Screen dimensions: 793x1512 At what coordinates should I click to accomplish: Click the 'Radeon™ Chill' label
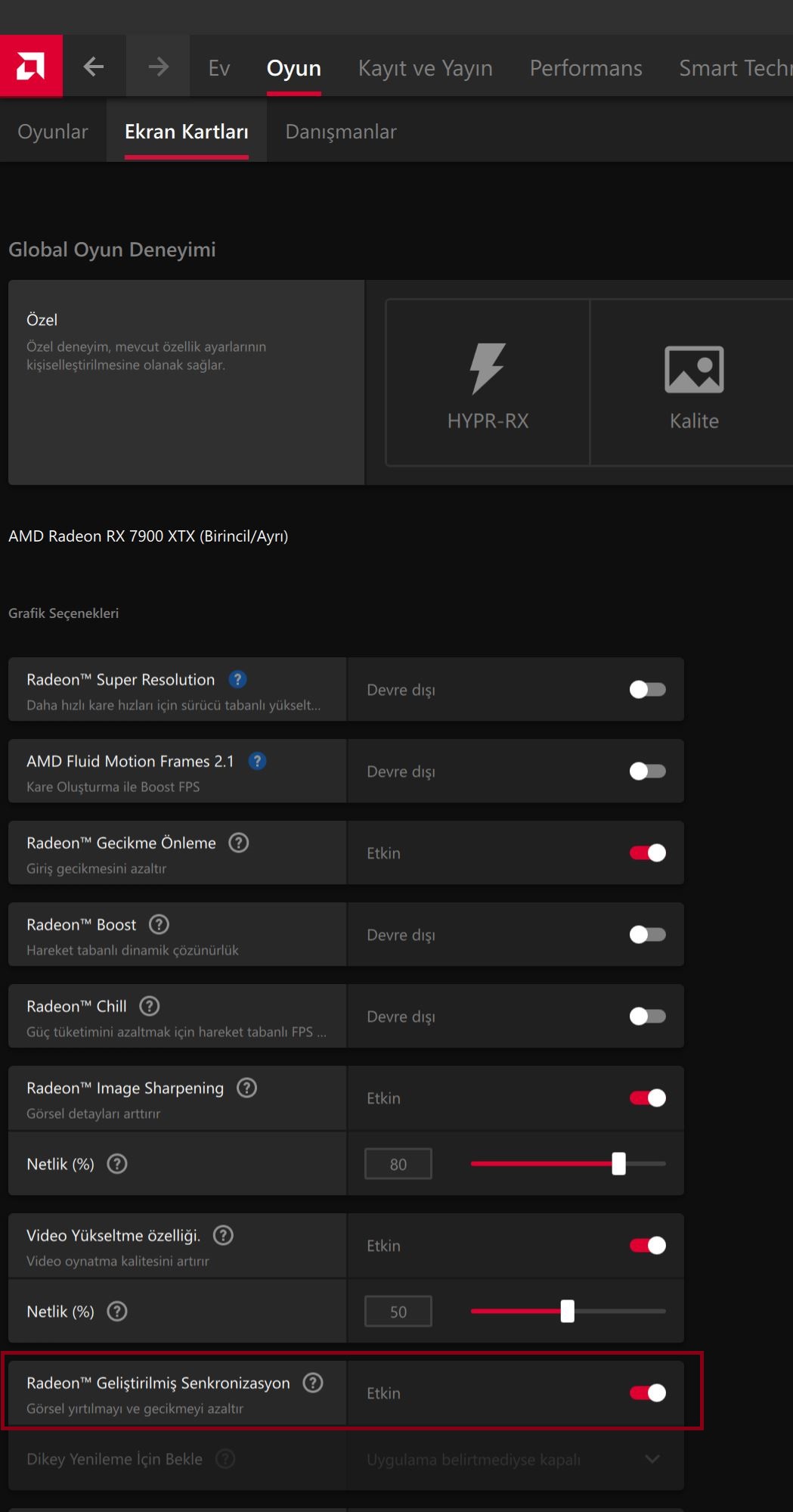77,1007
